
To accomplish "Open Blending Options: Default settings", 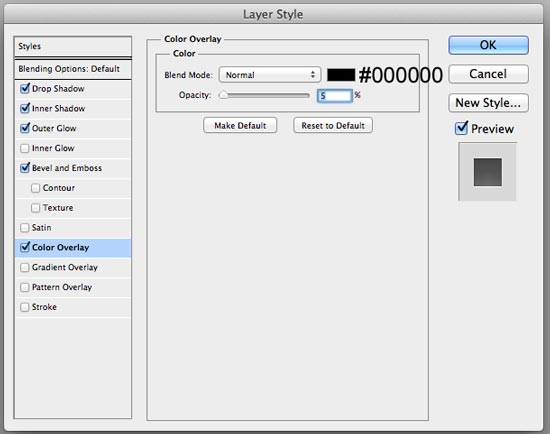I will [73, 69].
